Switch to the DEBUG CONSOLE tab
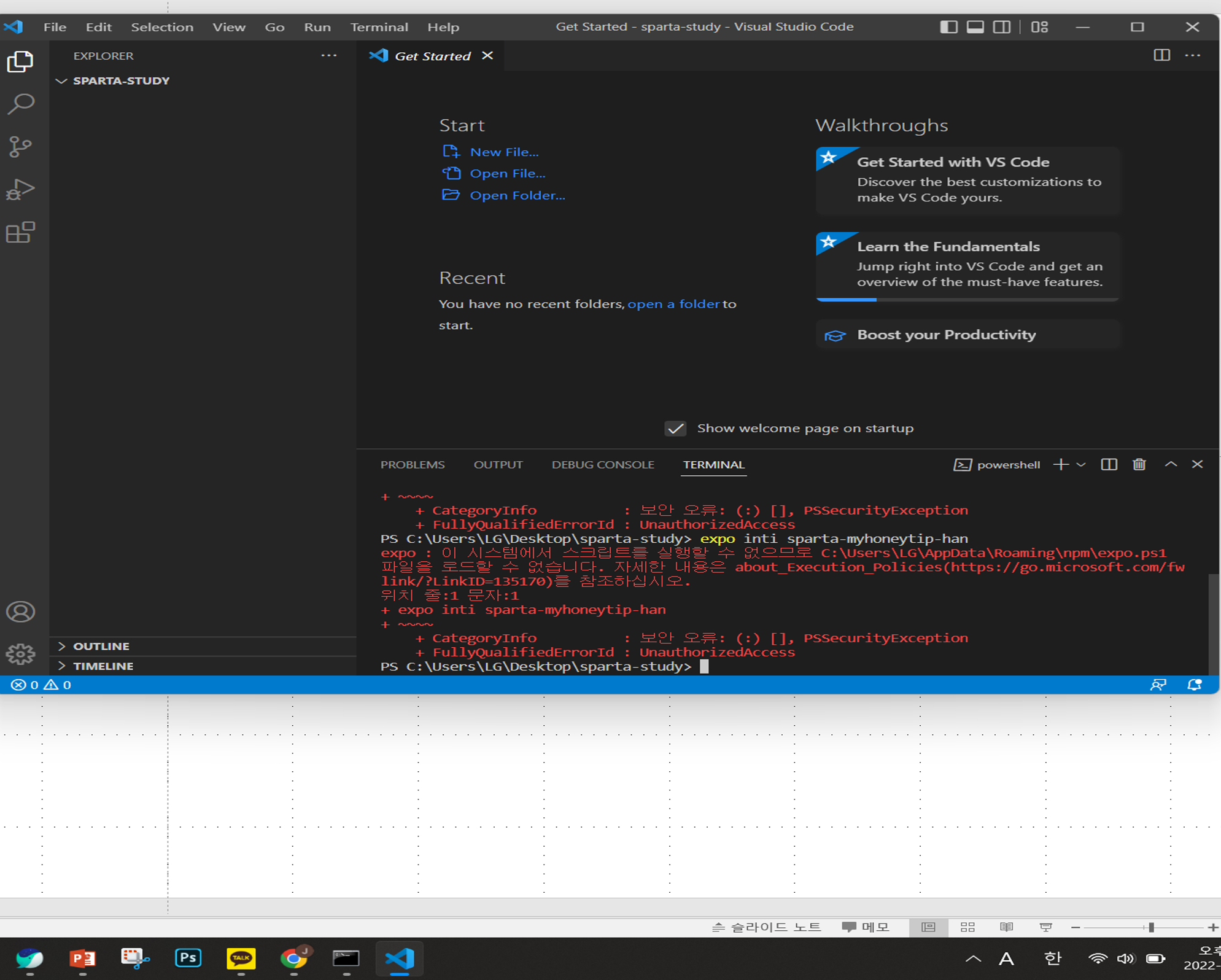The height and width of the screenshot is (980, 1221). (603, 465)
